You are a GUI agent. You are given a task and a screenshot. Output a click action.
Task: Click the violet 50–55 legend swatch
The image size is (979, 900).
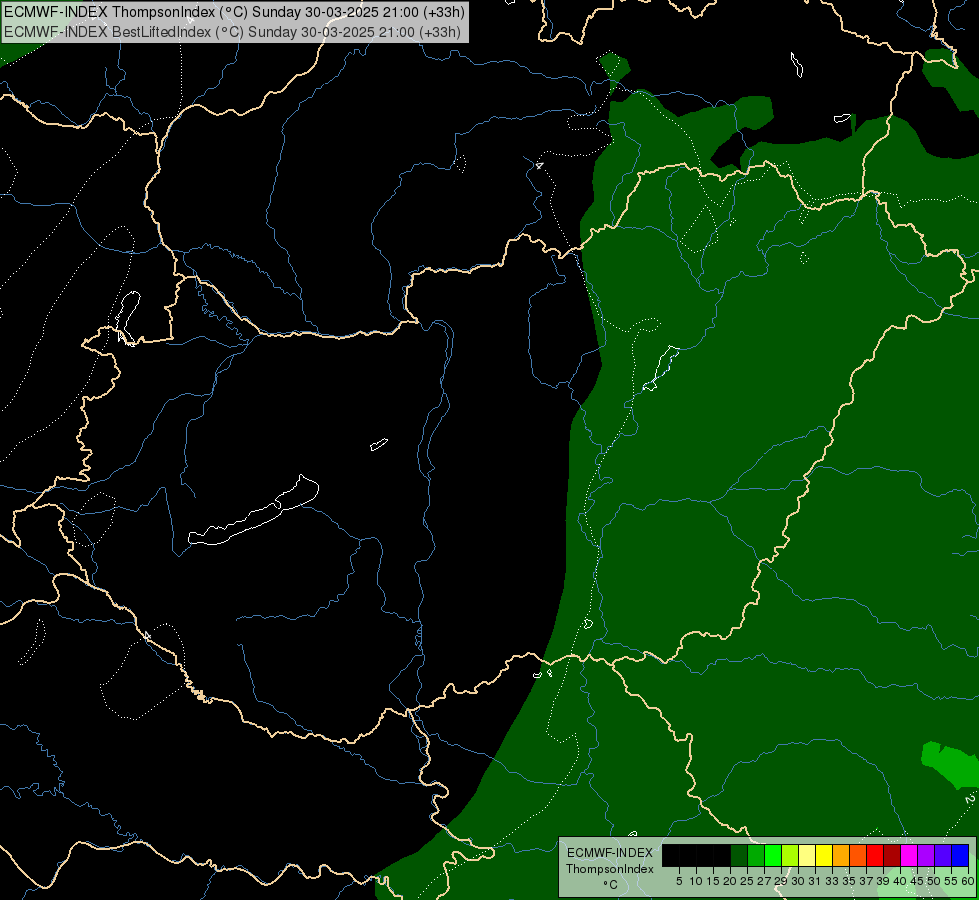click(x=943, y=855)
